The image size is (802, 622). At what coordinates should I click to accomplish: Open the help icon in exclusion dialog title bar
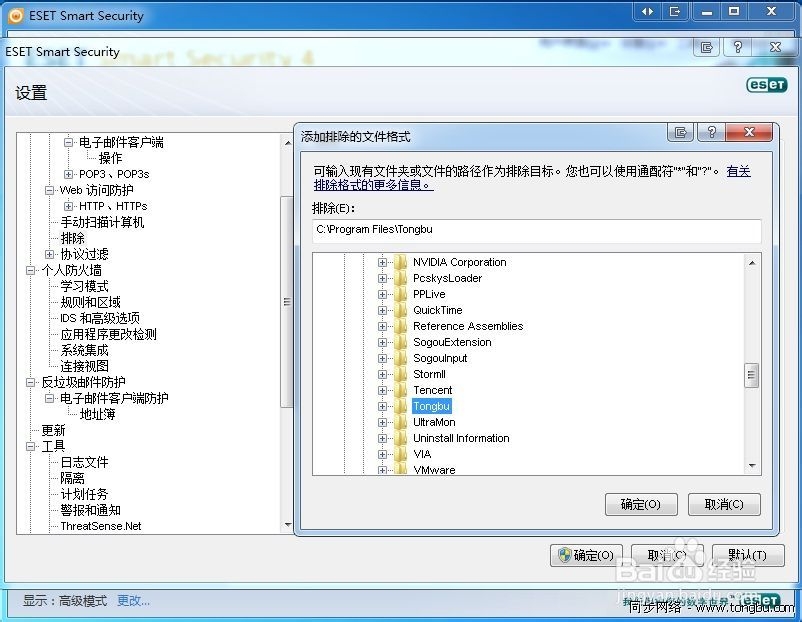point(711,132)
